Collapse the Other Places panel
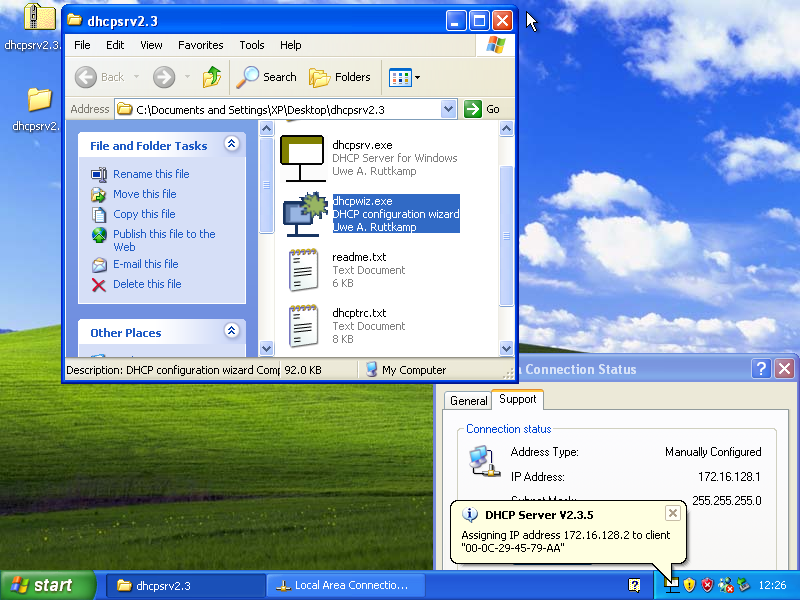 pyautogui.click(x=232, y=332)
